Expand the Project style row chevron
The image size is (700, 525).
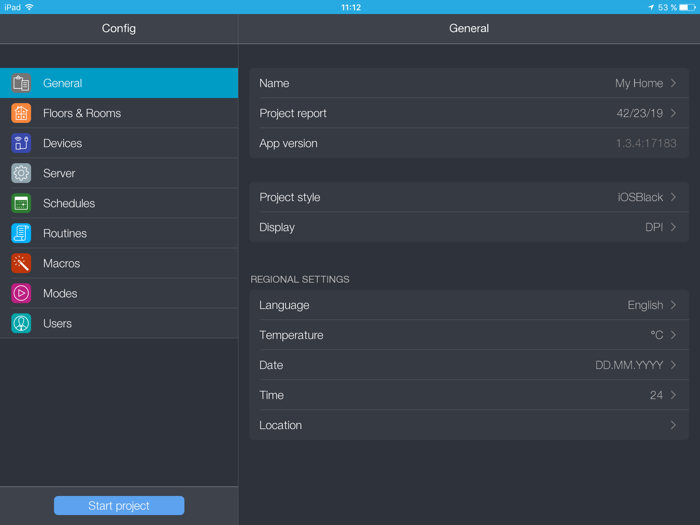click(x=673, y=197)
